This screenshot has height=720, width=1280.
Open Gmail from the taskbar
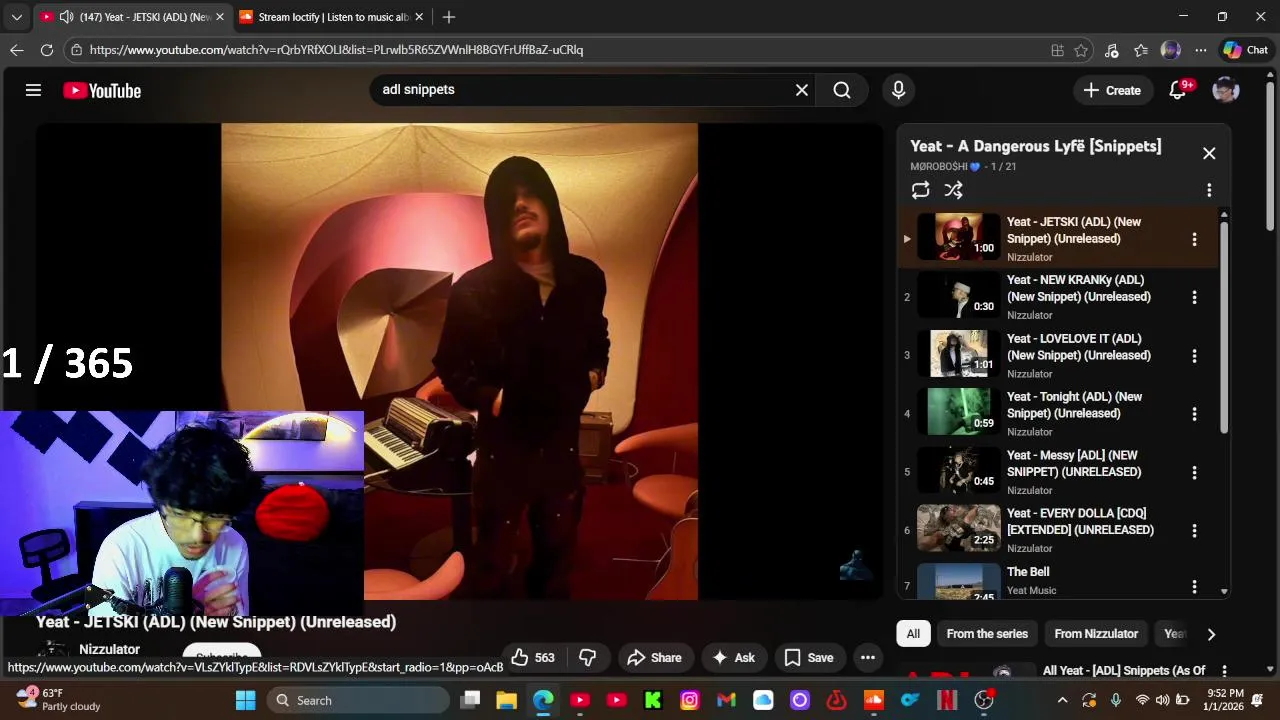(x=727, y=700)
